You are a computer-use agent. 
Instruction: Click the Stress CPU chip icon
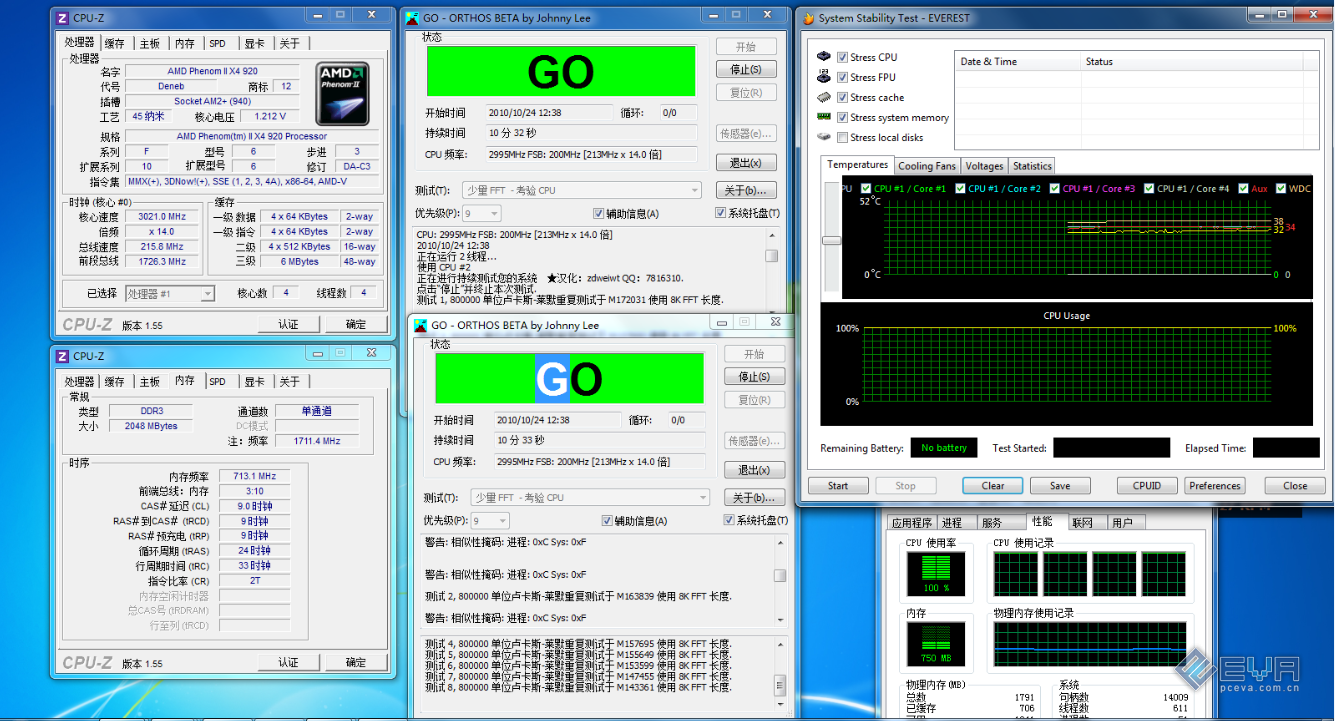[824, 57]
